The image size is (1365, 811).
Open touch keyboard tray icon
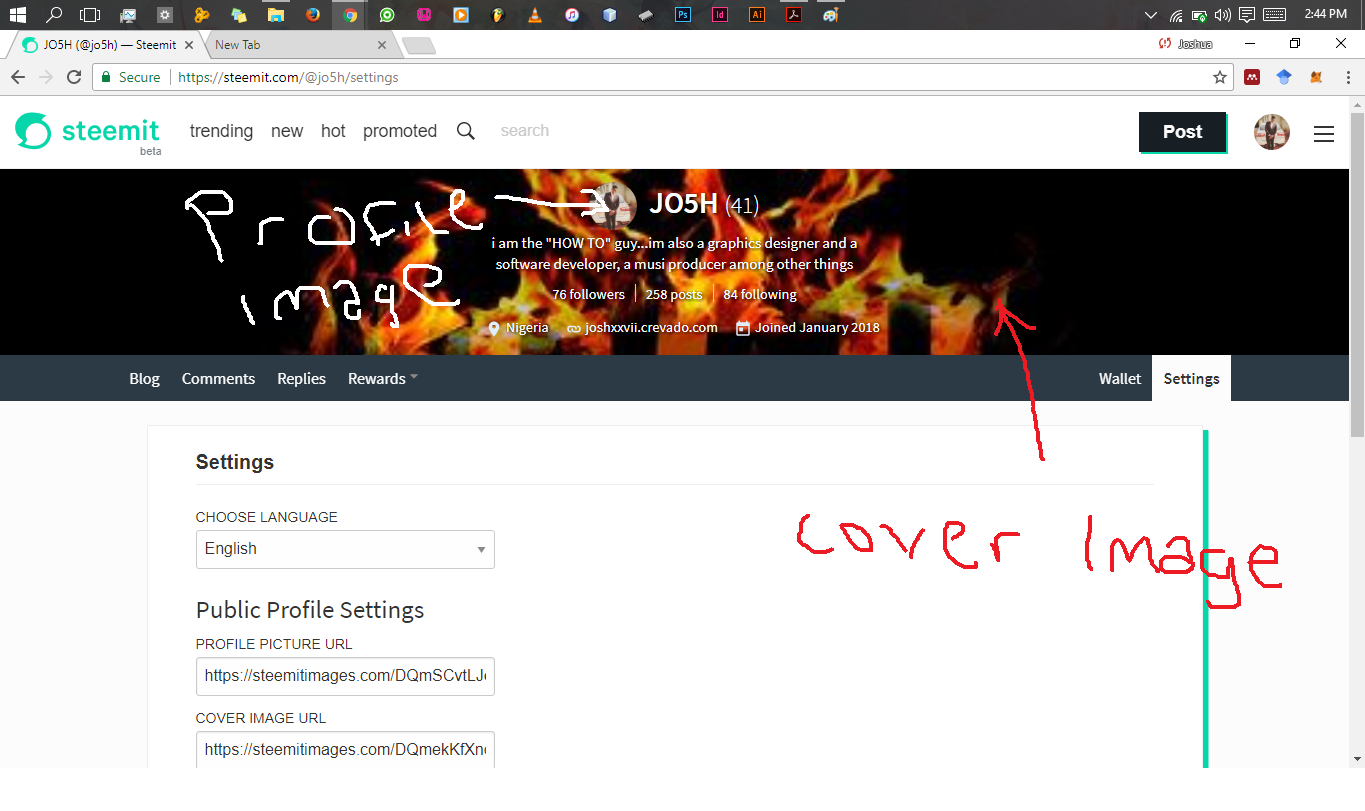[x=1275, y=15]
